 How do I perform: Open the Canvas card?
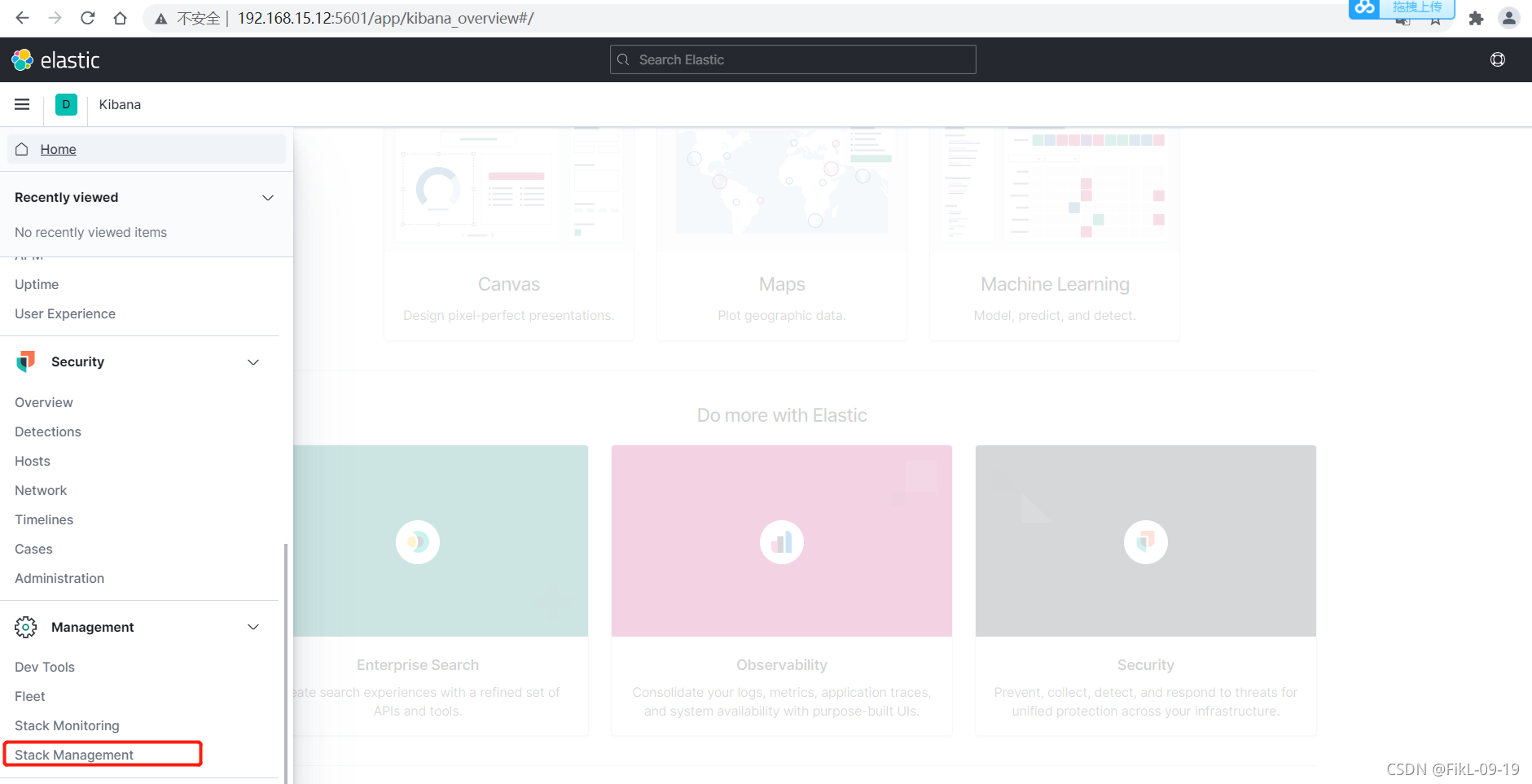[x=509, y=234]
